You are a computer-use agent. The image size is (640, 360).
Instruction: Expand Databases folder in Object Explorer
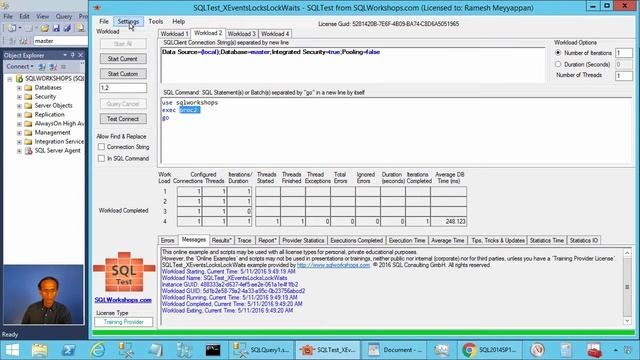tap(19, 88)
